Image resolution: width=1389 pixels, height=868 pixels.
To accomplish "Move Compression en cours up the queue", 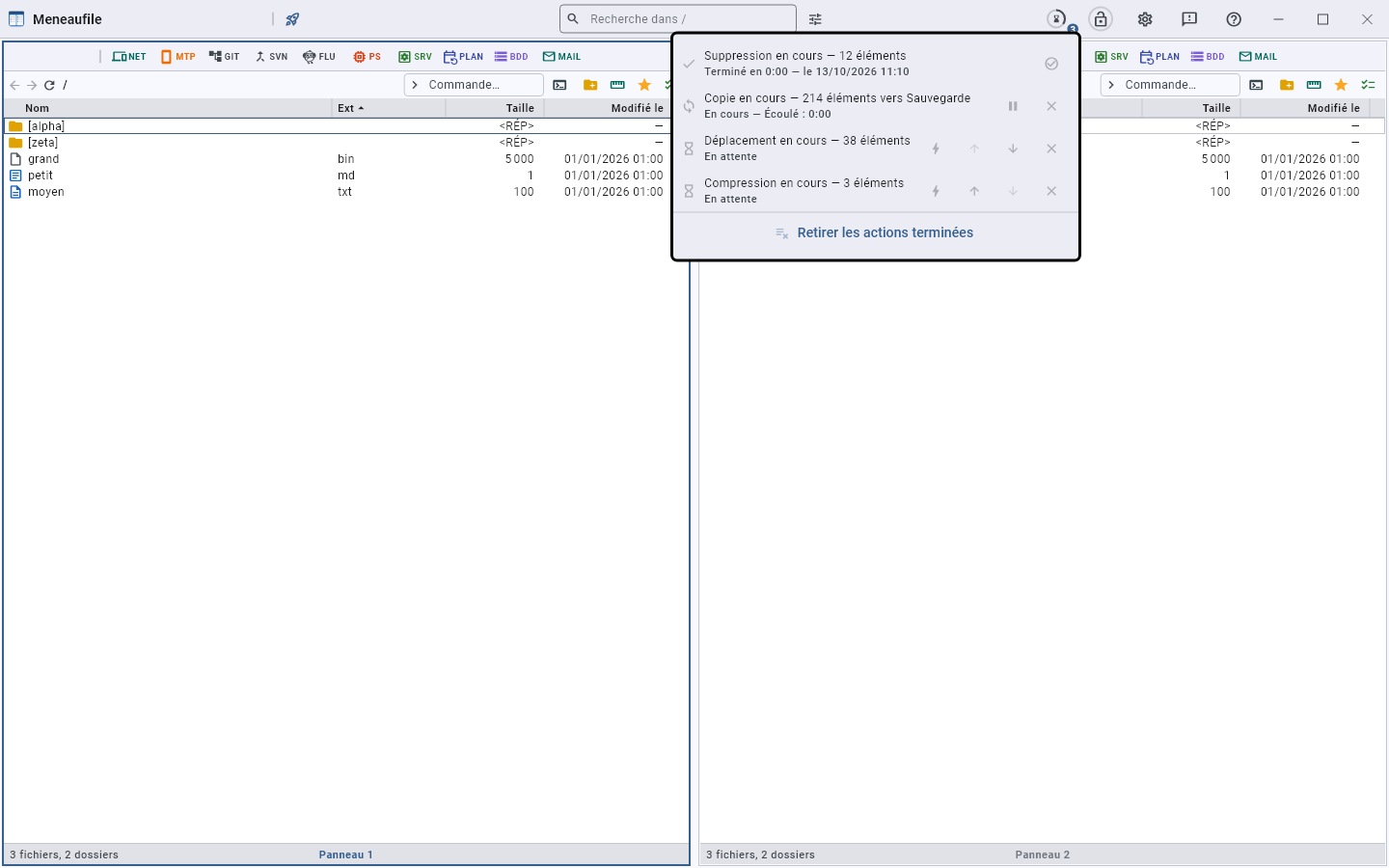I will (974, 191).
